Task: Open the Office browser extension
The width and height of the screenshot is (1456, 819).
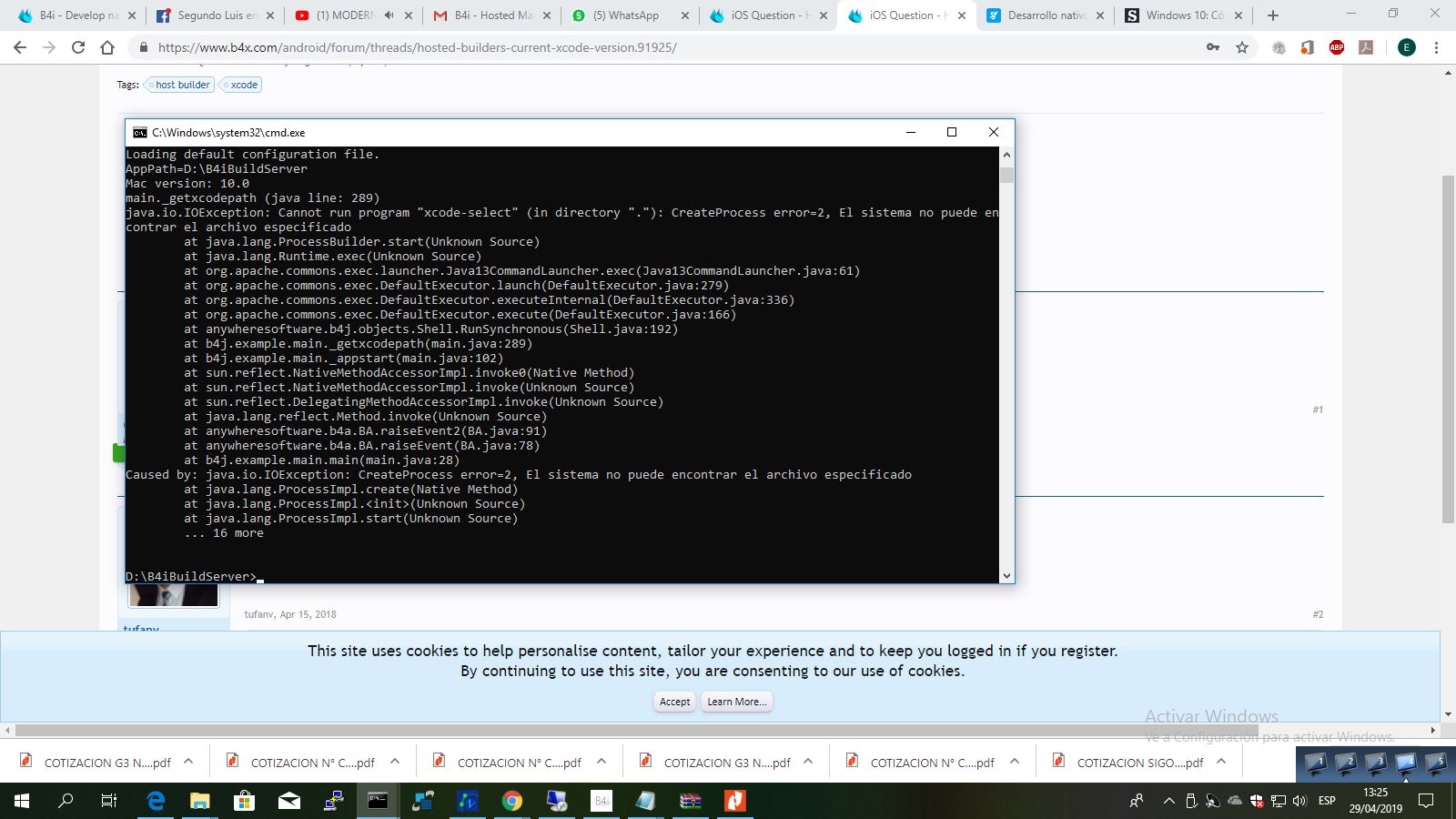Action: point(1308,47)
